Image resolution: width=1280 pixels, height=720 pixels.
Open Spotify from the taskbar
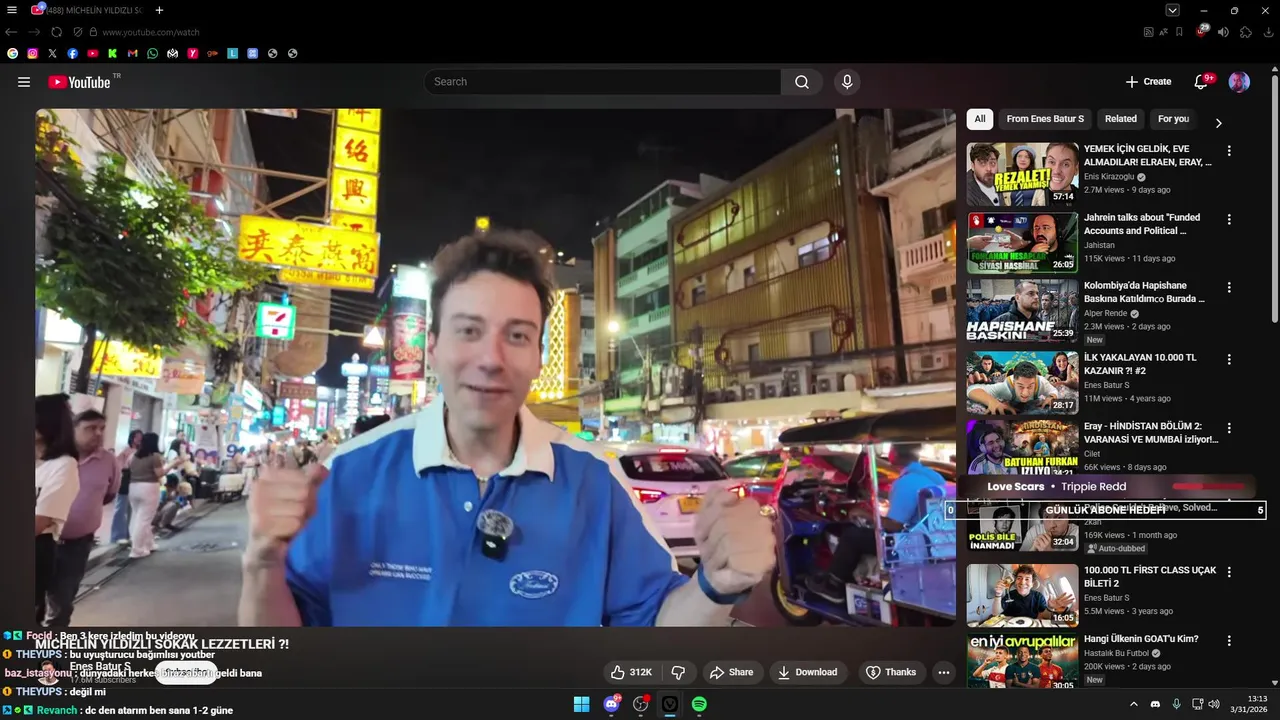click(699, 704)
